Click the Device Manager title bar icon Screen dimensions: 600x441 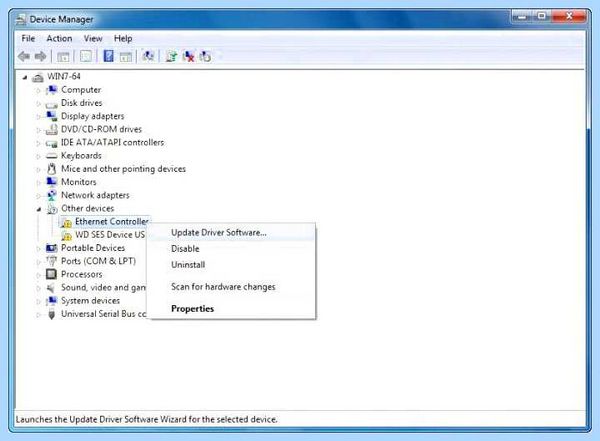click(x=21, y=20)
